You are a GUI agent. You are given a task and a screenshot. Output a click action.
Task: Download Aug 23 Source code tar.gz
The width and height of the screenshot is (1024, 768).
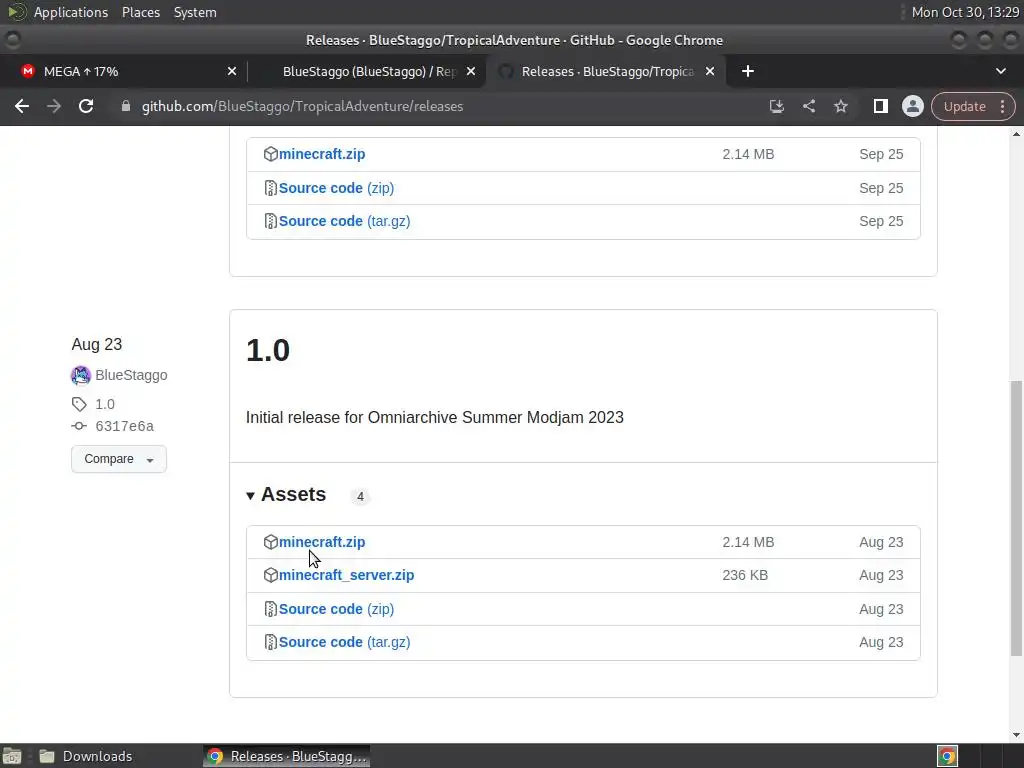click(x=344, y=643)
